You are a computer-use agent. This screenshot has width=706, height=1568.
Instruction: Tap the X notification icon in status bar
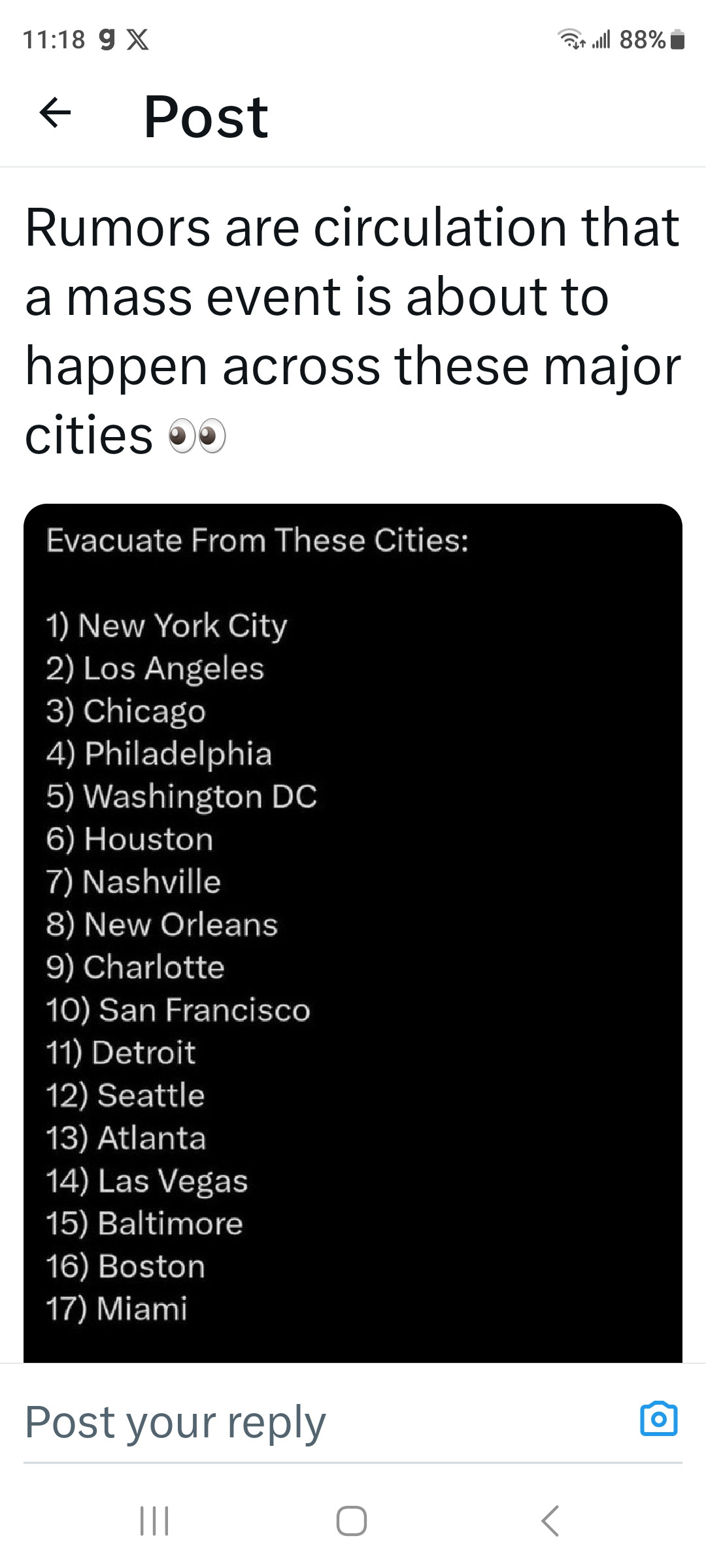137,40
